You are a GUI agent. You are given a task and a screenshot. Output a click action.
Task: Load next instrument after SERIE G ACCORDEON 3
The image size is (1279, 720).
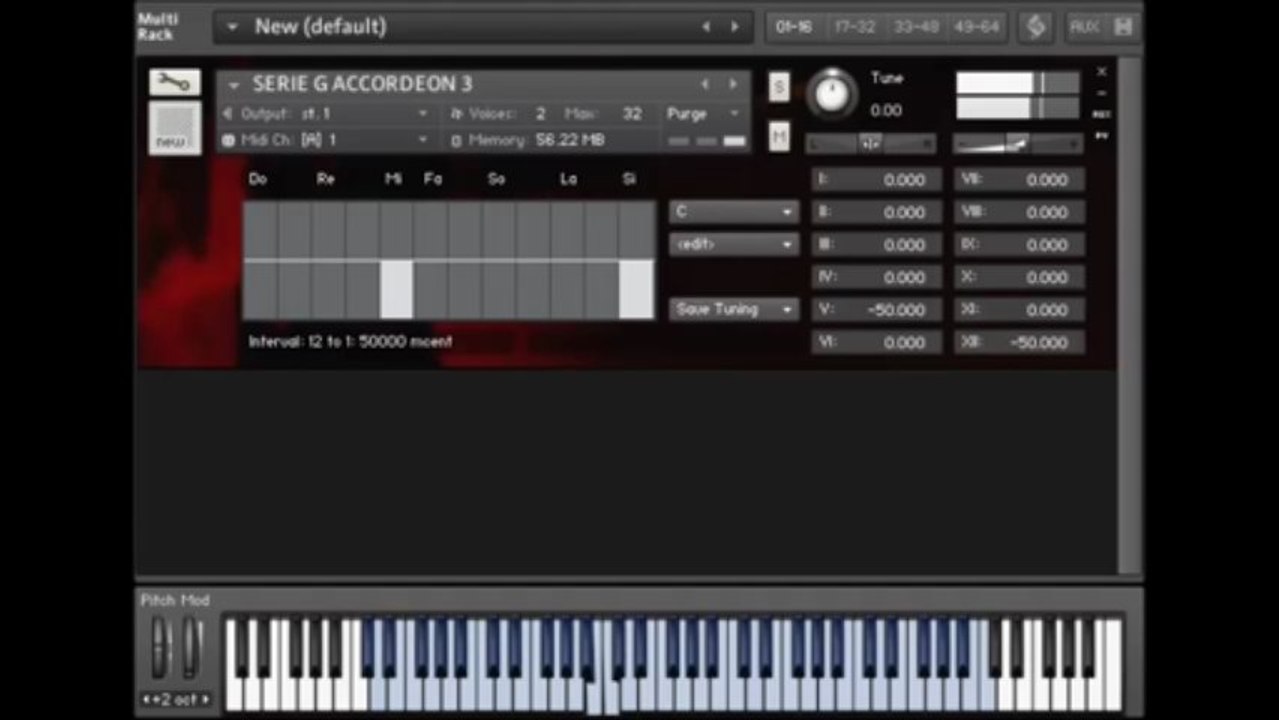pos(733,85)
